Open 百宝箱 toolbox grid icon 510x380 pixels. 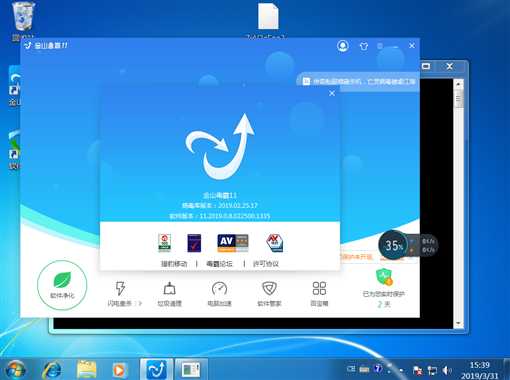(x=319, y=294)
